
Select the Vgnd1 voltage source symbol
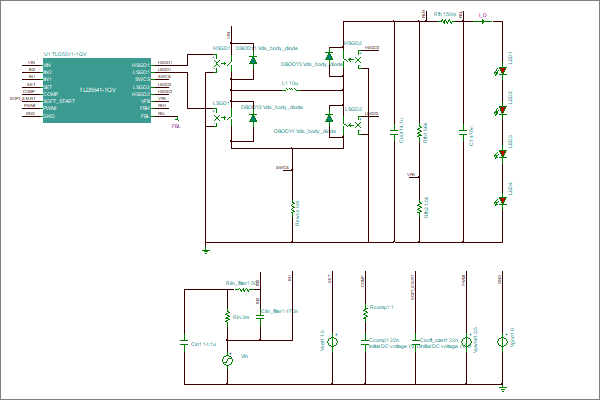coord(502,341)
